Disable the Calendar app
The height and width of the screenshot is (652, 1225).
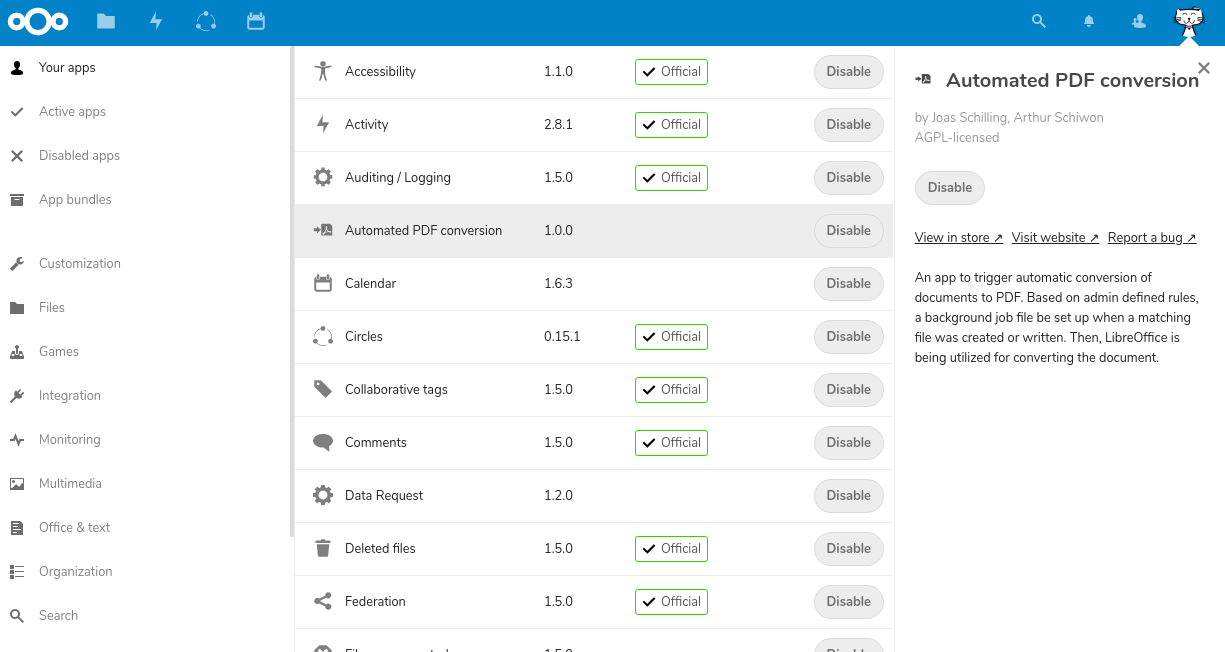pos(849,283)
